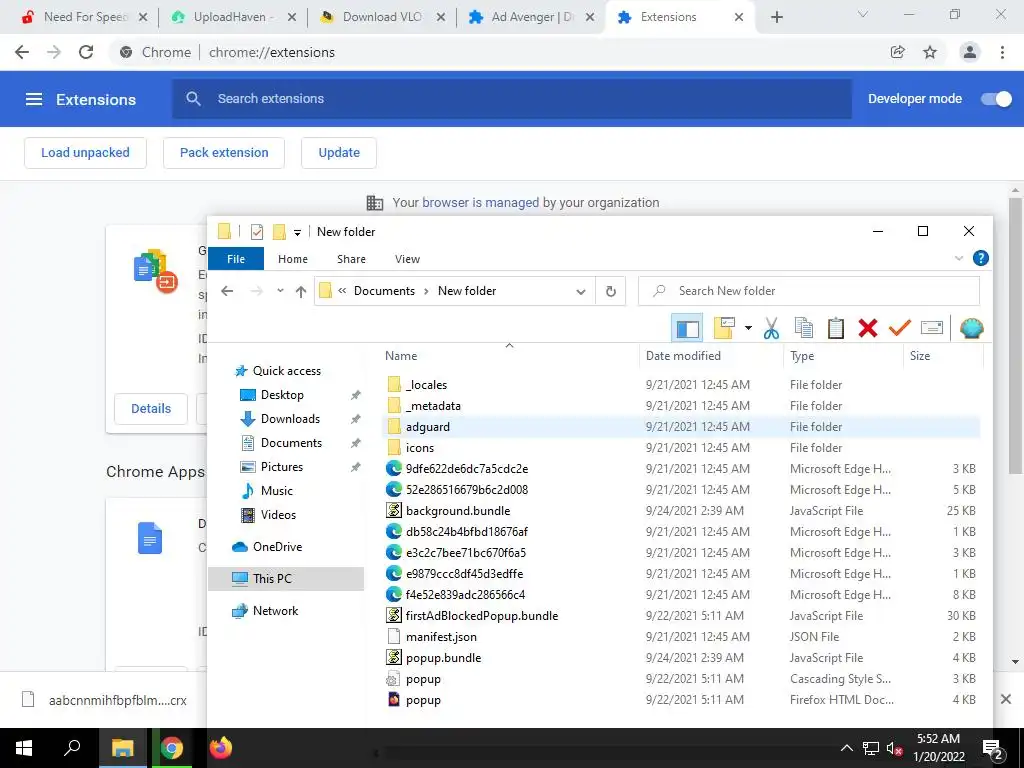The height and width of the screenshot is (768, 1024).
Task: Open Quick access customize toolbar dropdown
Action: [x=297, y=232]
